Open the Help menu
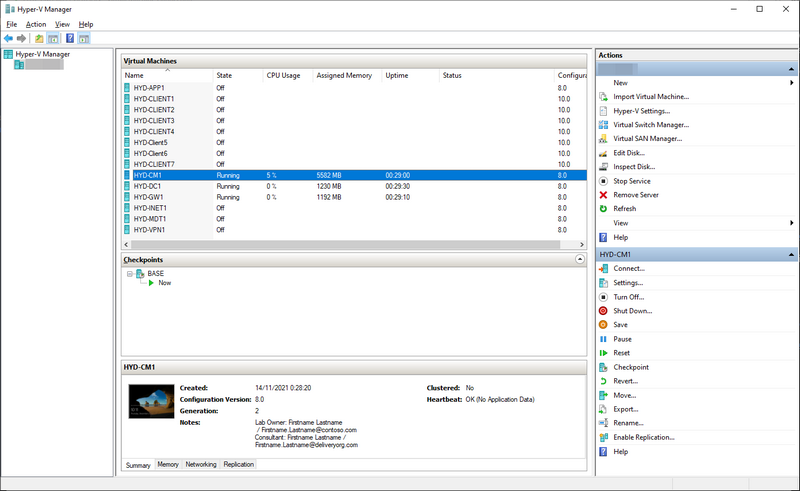The width and height of the screenshot is (800, 491). click(x=86, y=24)
